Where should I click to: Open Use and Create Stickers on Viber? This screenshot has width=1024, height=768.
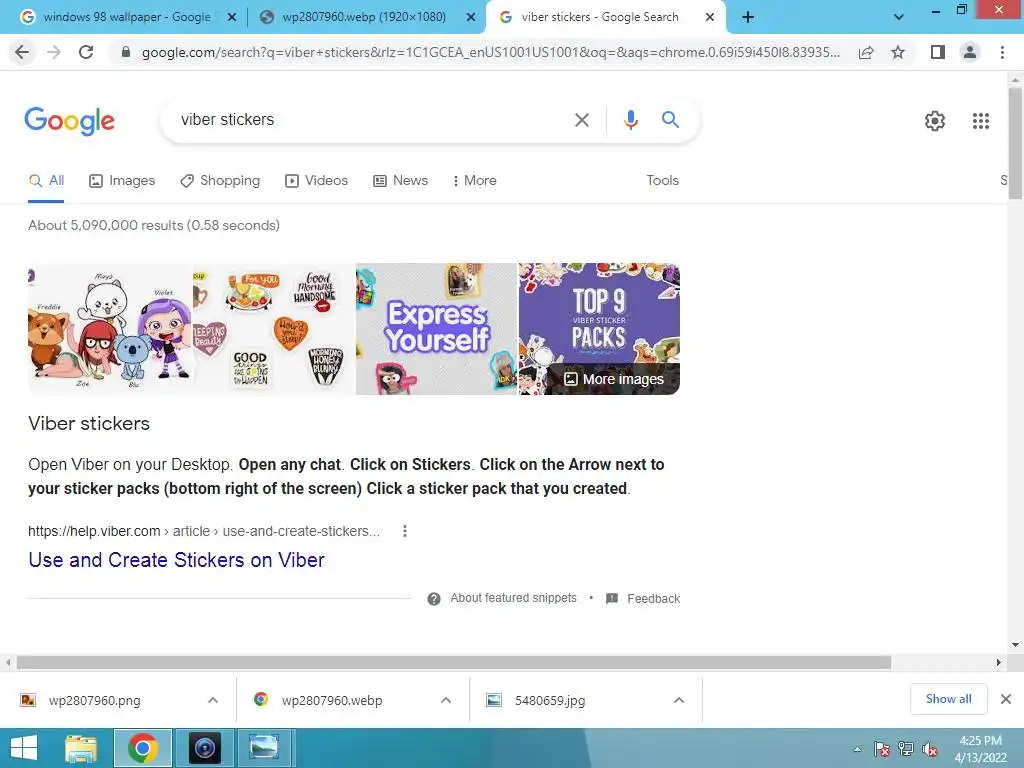click(176, 560)
